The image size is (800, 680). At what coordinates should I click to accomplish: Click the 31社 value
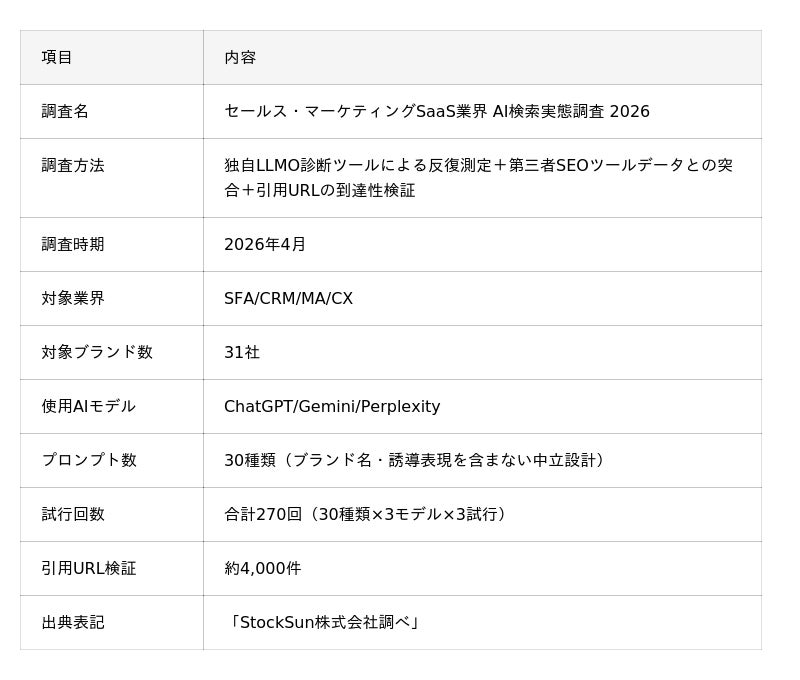[242, 352]
